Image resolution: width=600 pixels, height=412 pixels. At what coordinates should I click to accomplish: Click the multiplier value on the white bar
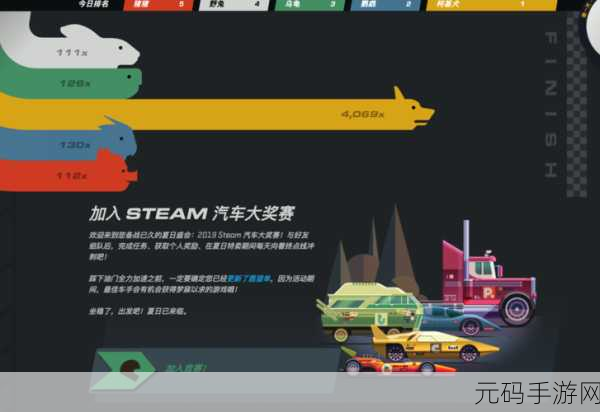tap(72, 52)
